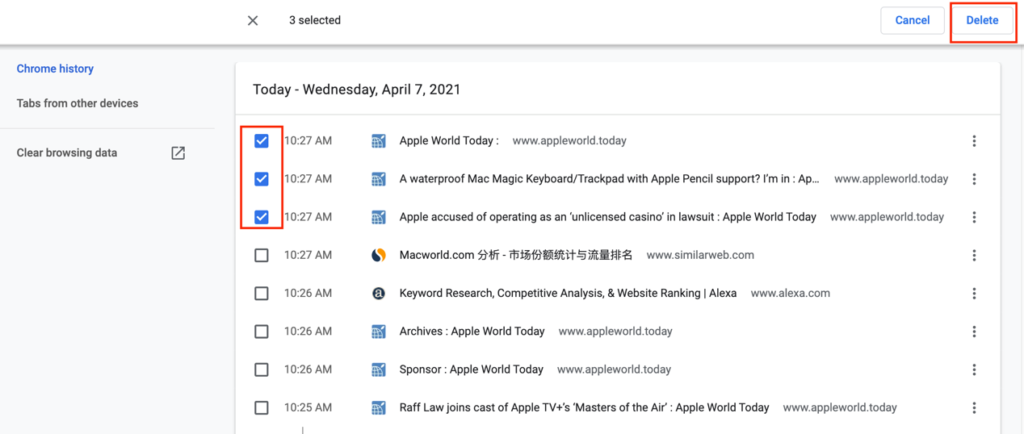Select checkbox for Keyword Research Alexa entry
Image resolution: width=1024 pixels, height=434 pixels.
(261, 293)
